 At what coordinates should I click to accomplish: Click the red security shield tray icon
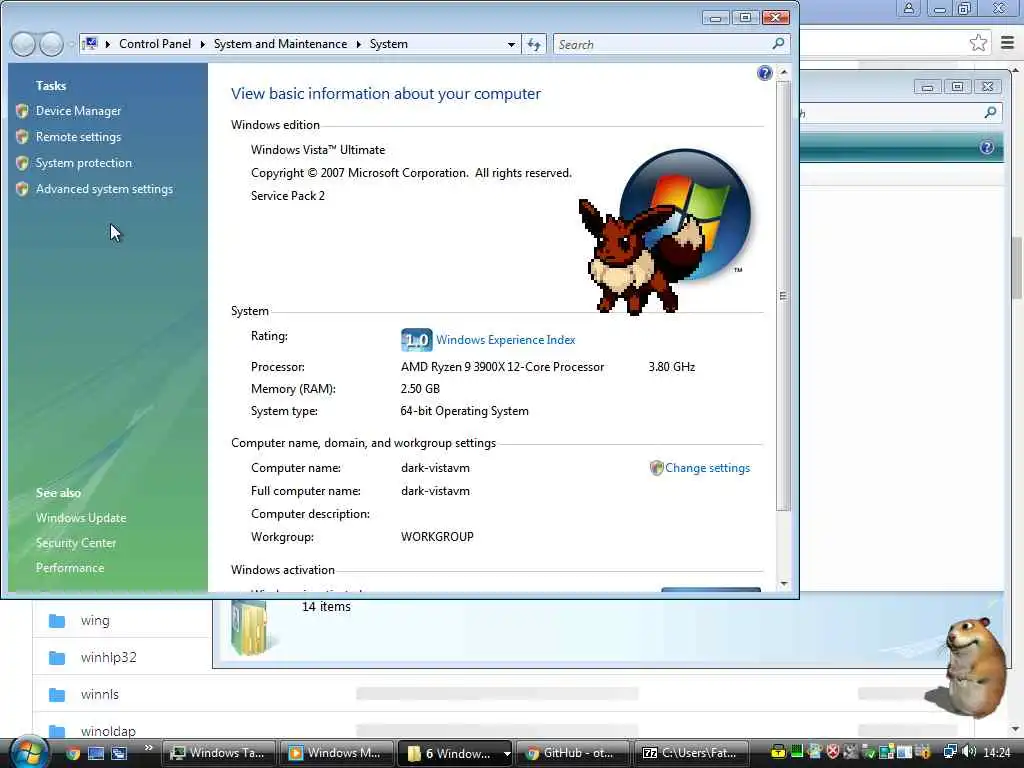pyautogui.click(x=833, y=752)
